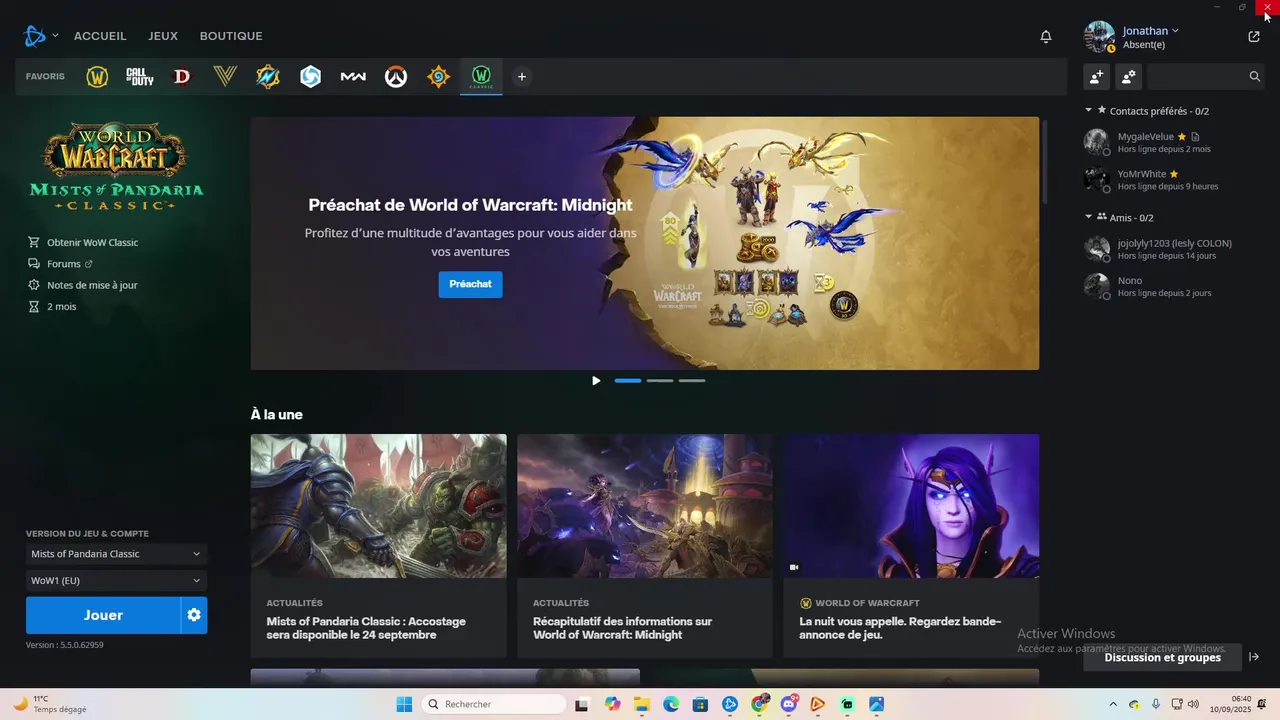Open the taskbar weather widget

coord(50,704)
